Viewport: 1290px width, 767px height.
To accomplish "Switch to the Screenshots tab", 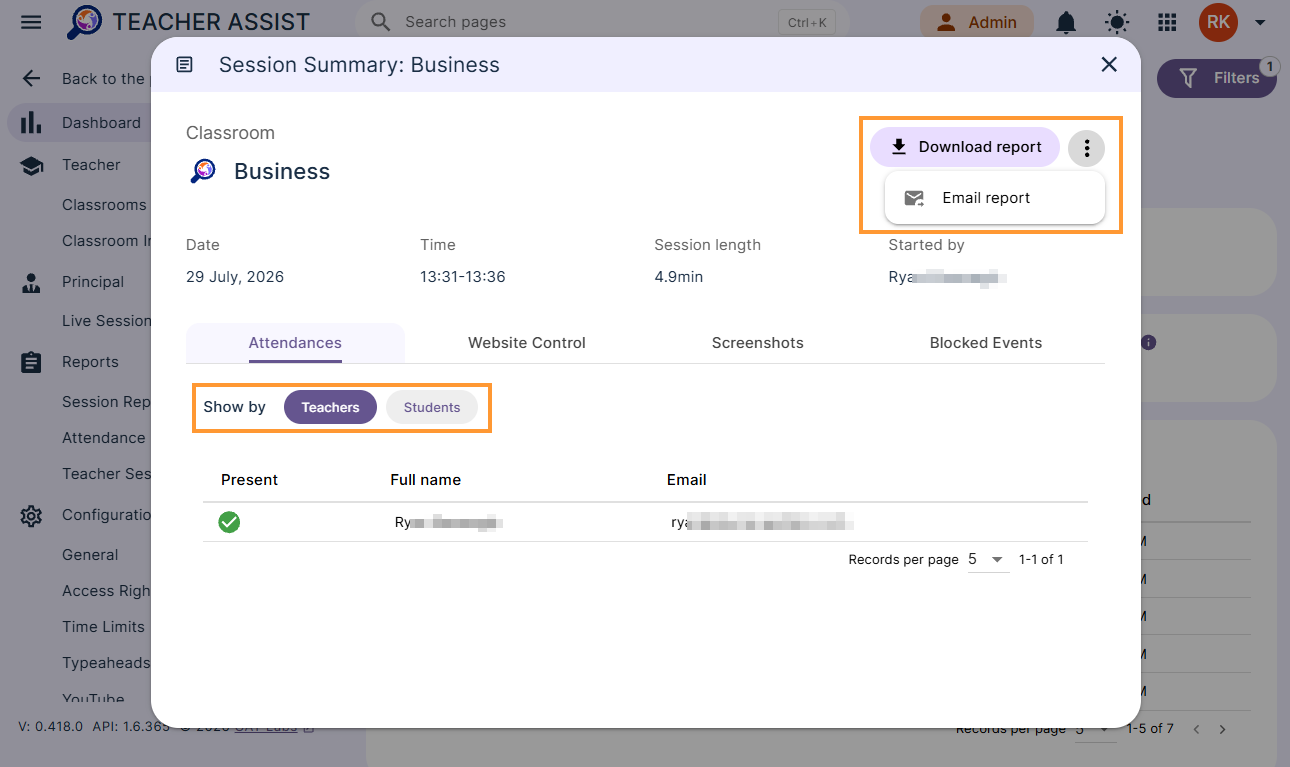I will tap(758, 343).
